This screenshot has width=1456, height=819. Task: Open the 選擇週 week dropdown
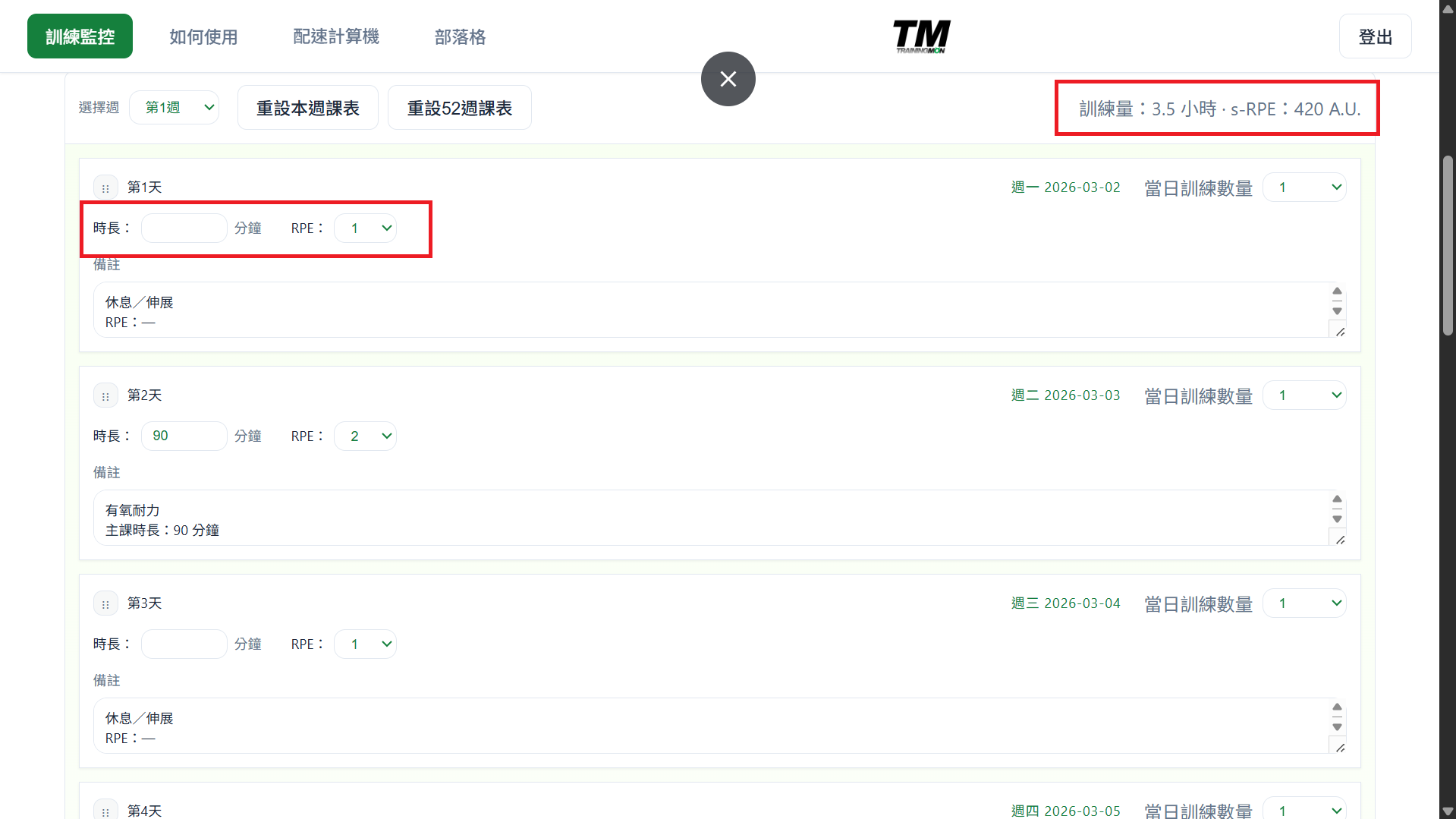[175, 107]
